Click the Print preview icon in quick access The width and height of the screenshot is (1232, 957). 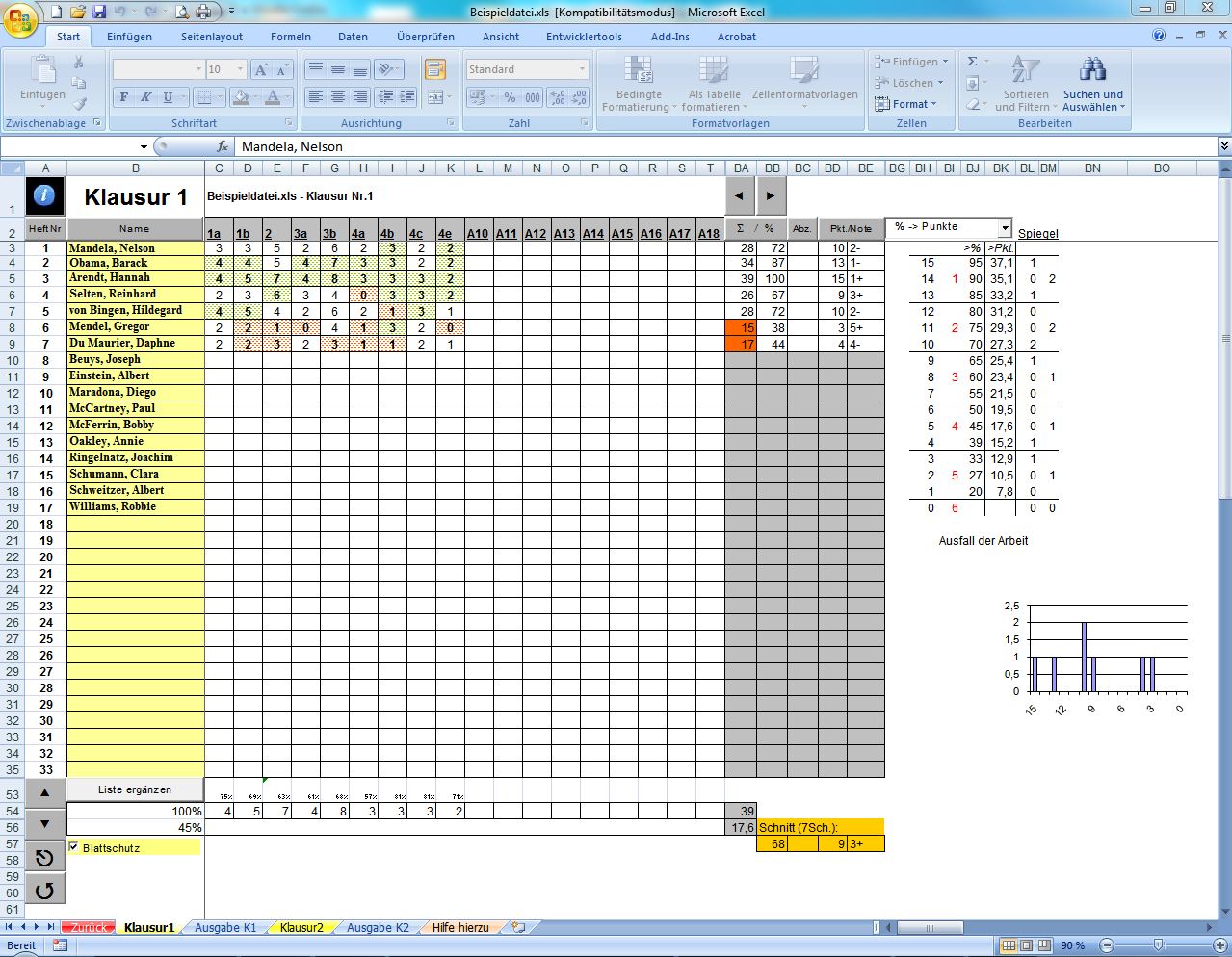coord(182,12)
